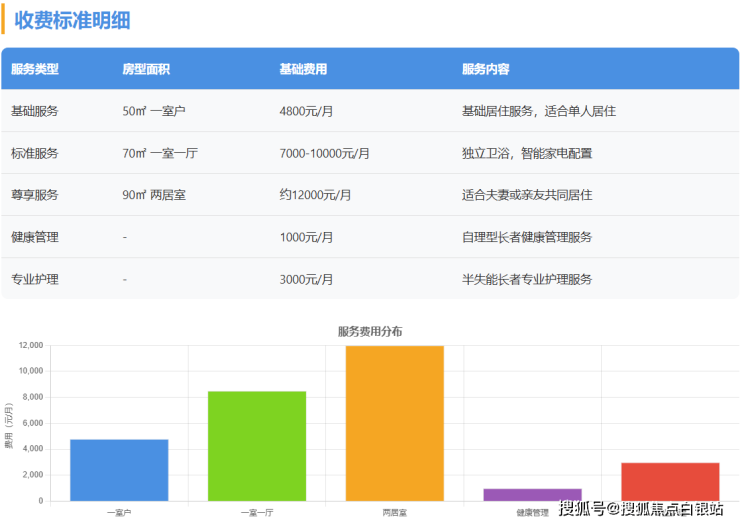Click the 房型面积 column header

click(x=146, y=70)
